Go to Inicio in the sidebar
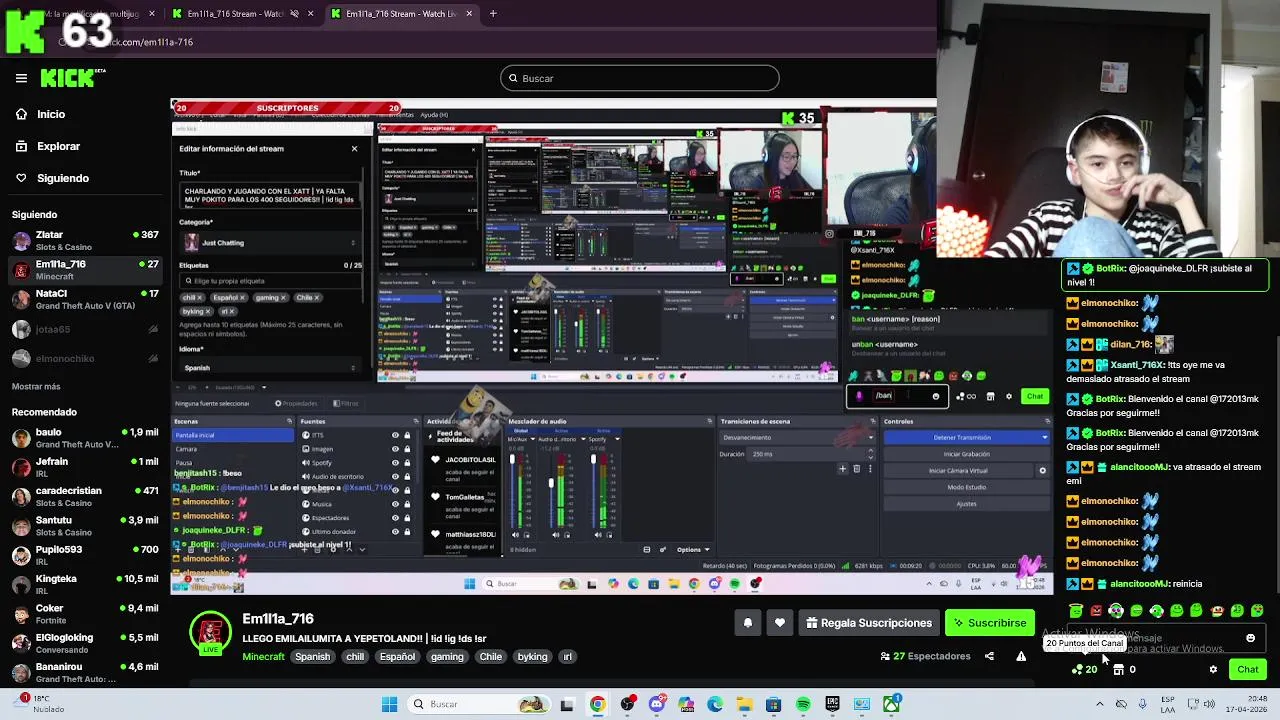Screen dimensions: 1280x720 (51, 114)
